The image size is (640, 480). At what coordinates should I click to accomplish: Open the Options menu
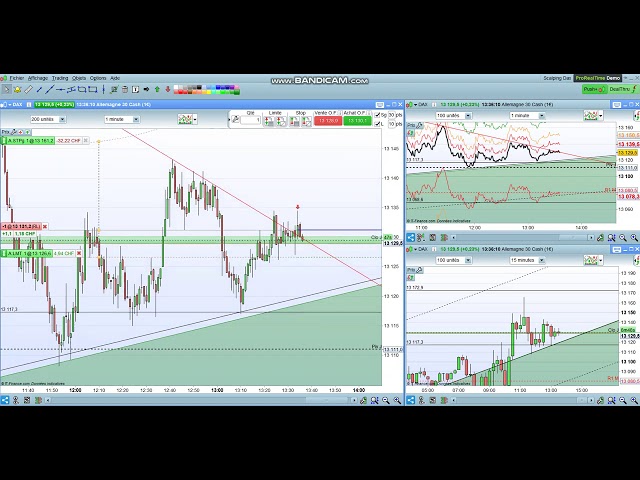pos(98,78)
